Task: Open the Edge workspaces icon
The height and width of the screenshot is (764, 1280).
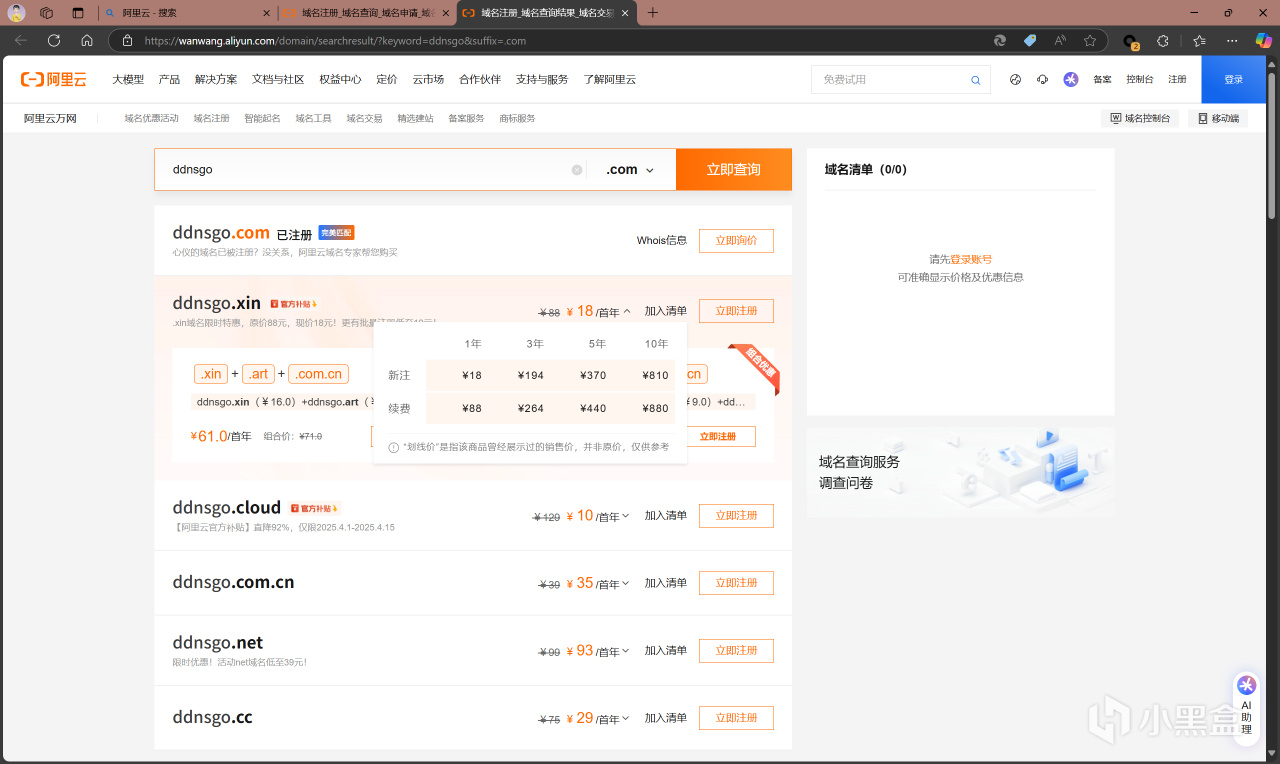Action: 46,13
